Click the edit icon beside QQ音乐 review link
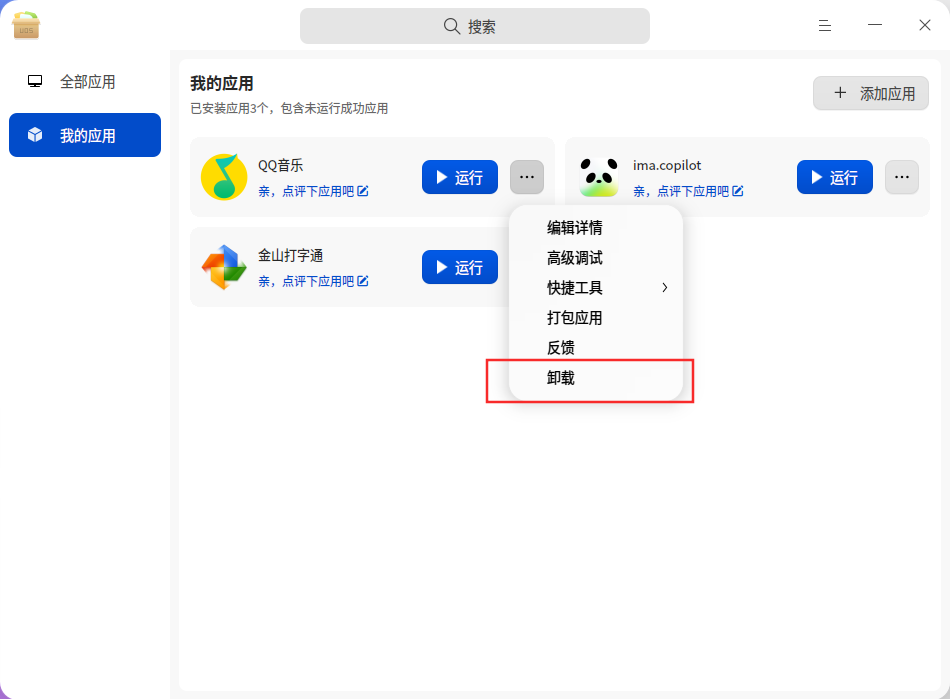The height and width of the screenshot is (699, 950). pyautogui.click(x=363, y=191)
